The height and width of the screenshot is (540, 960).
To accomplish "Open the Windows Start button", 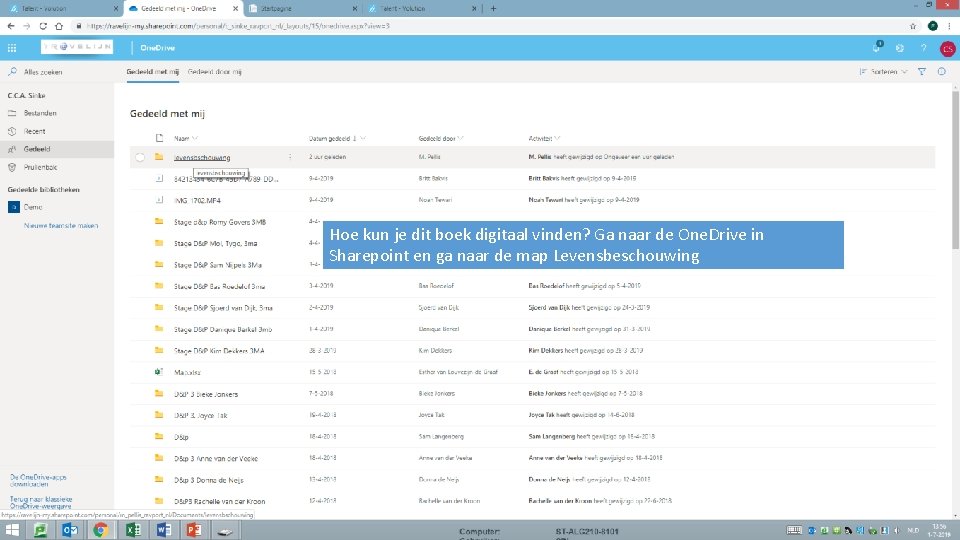I will pos(12,530).
